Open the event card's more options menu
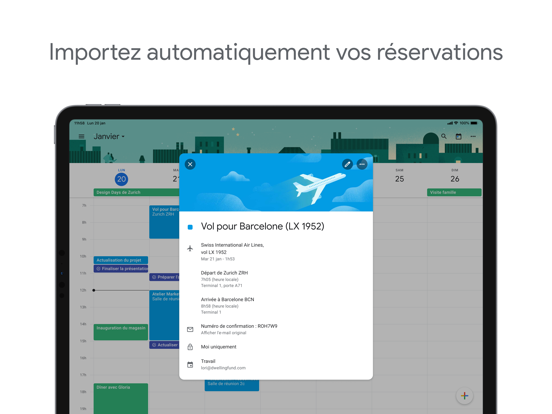 (x=362, y=164)
